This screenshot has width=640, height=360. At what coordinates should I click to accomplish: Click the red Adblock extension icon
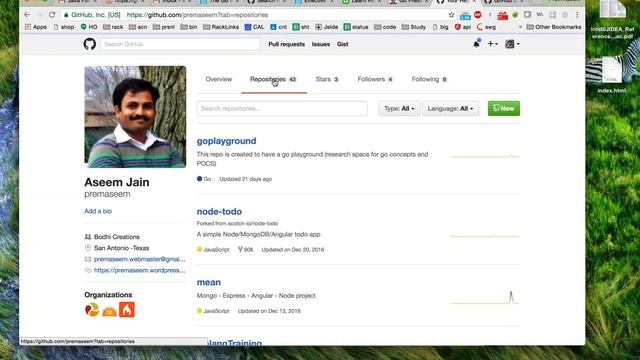tap(478, 15)
